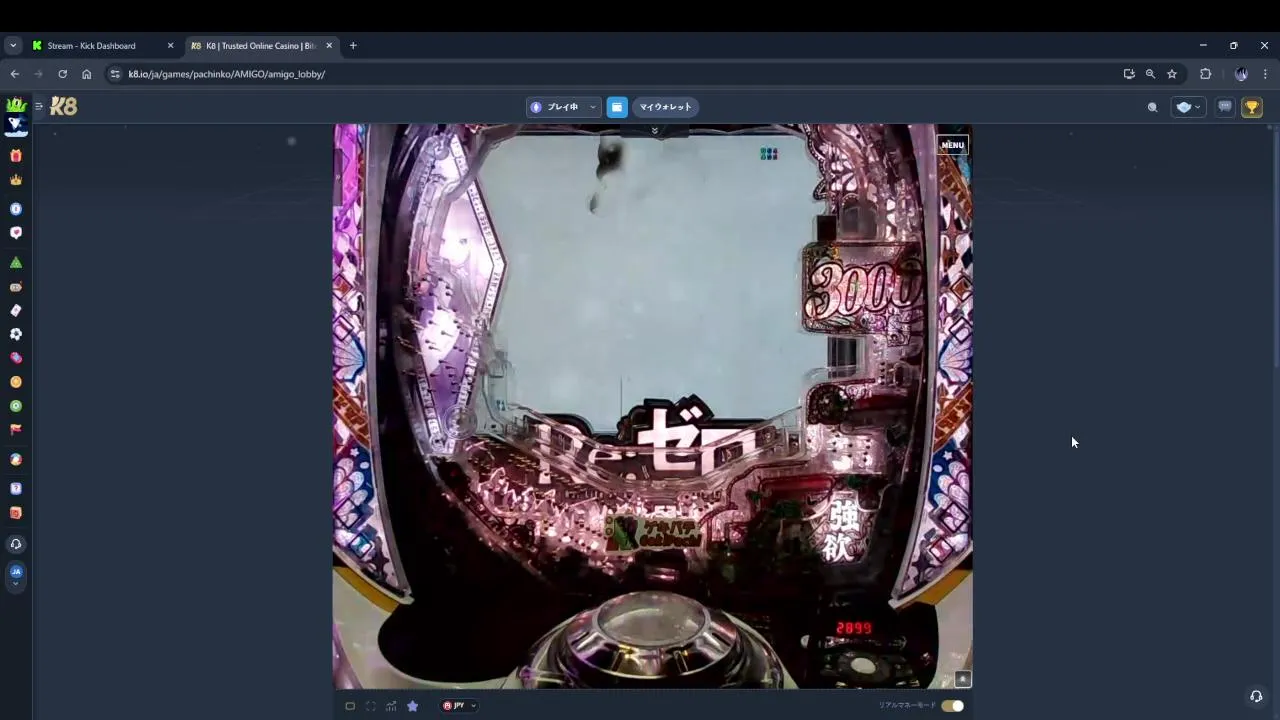This screenshot has height=720, width=1280.
Task: Click the browser zoom magnifier icon
Action: (1150, 74)
